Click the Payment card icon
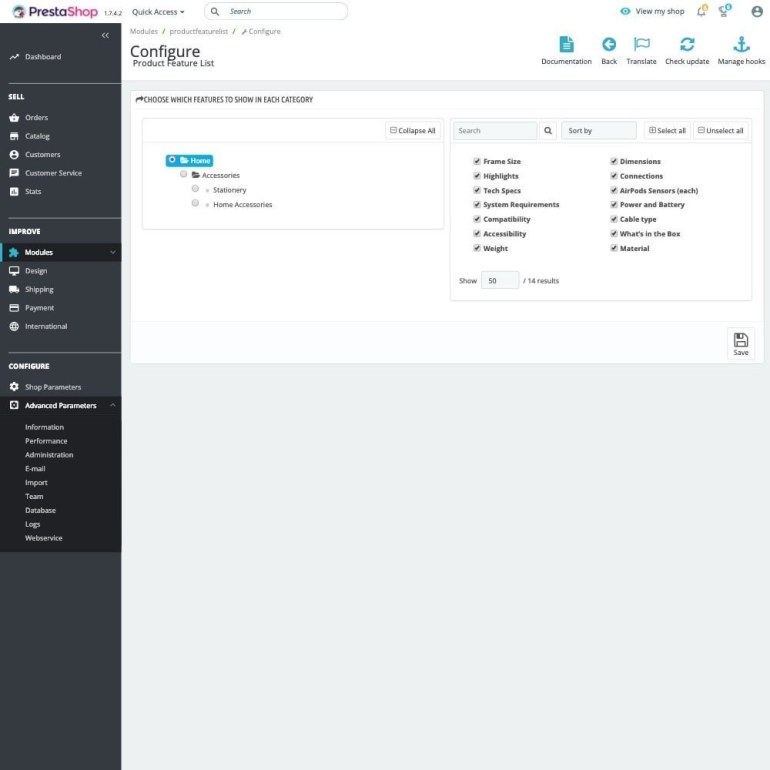 coord(14,308)
